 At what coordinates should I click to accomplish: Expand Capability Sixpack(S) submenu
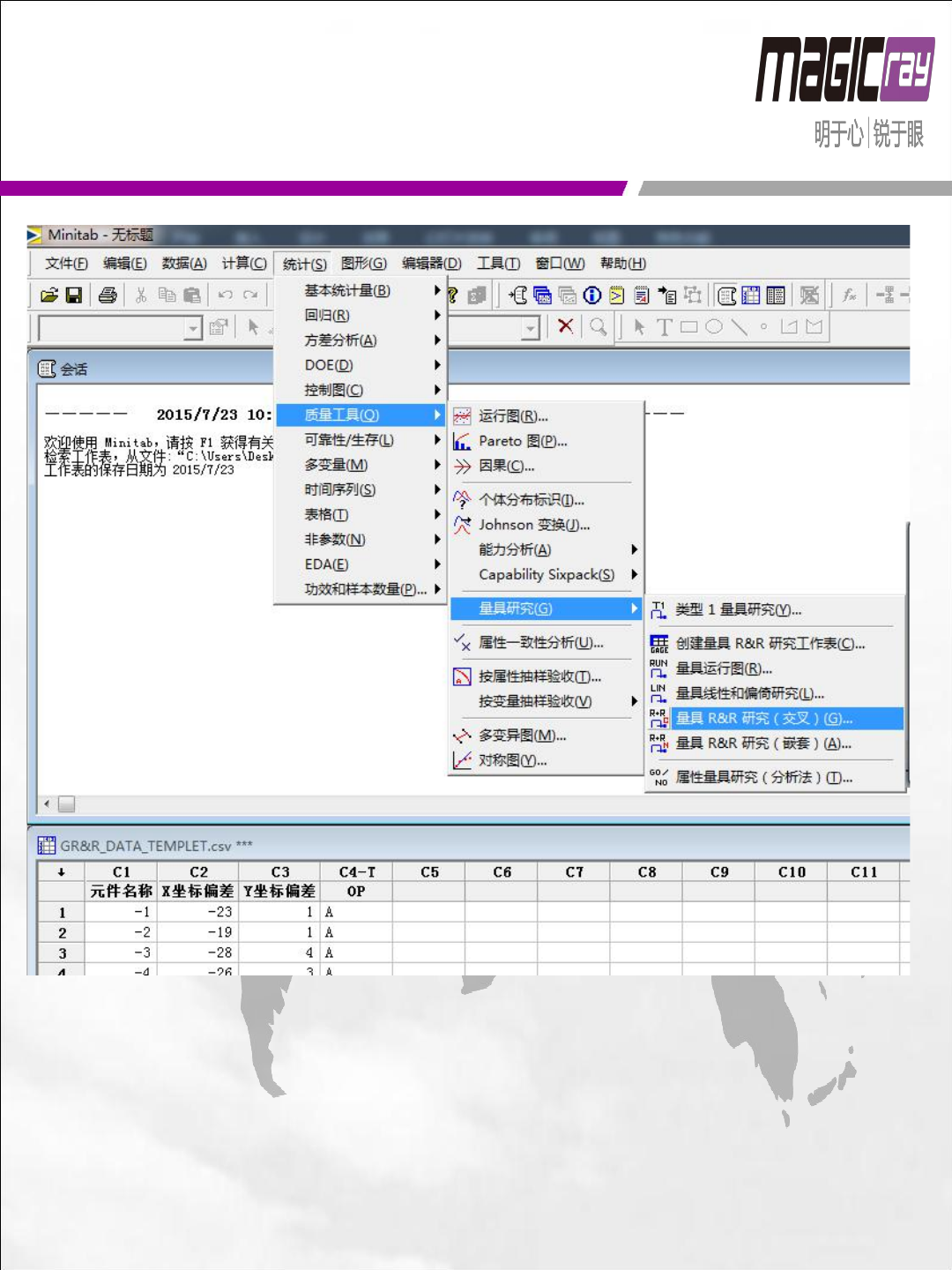point(547,574)
